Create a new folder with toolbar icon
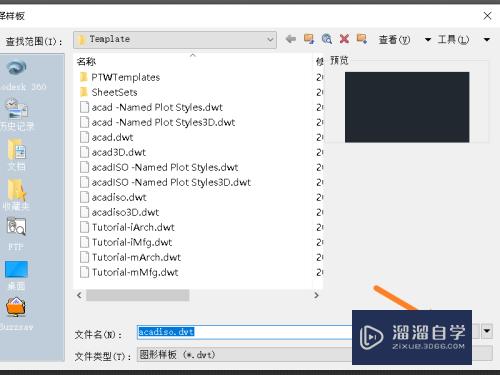Screen dimensions: 500x375 pyautogui.click(x=362, y=39)
